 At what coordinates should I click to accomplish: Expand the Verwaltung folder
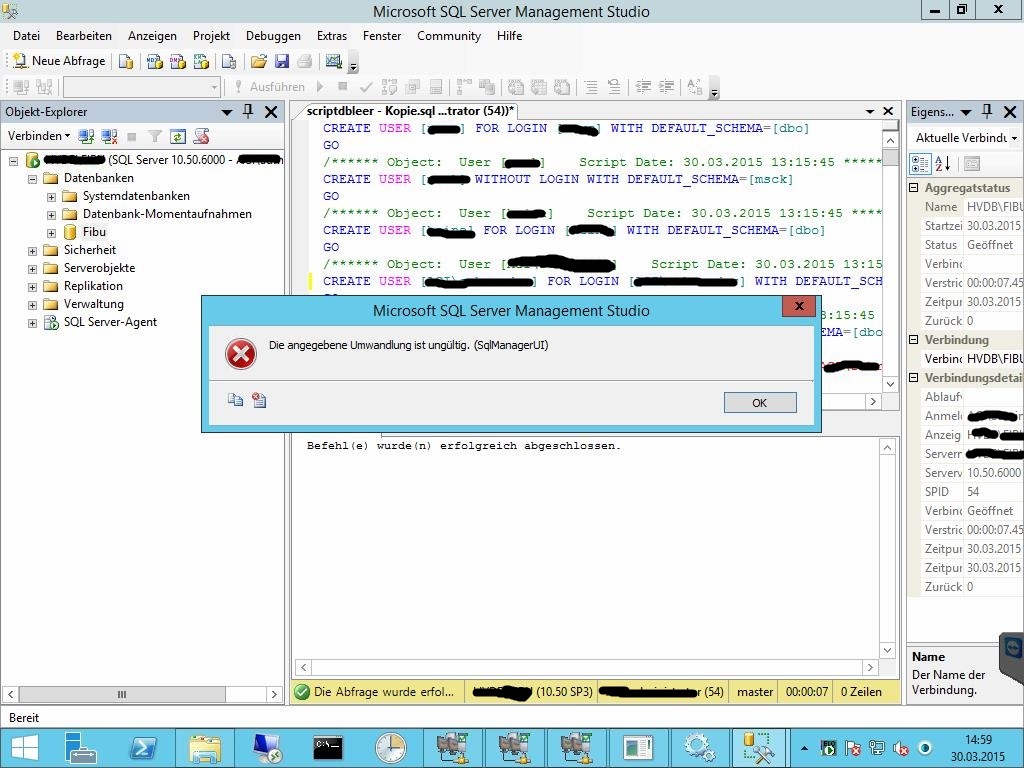coord(32,304)
